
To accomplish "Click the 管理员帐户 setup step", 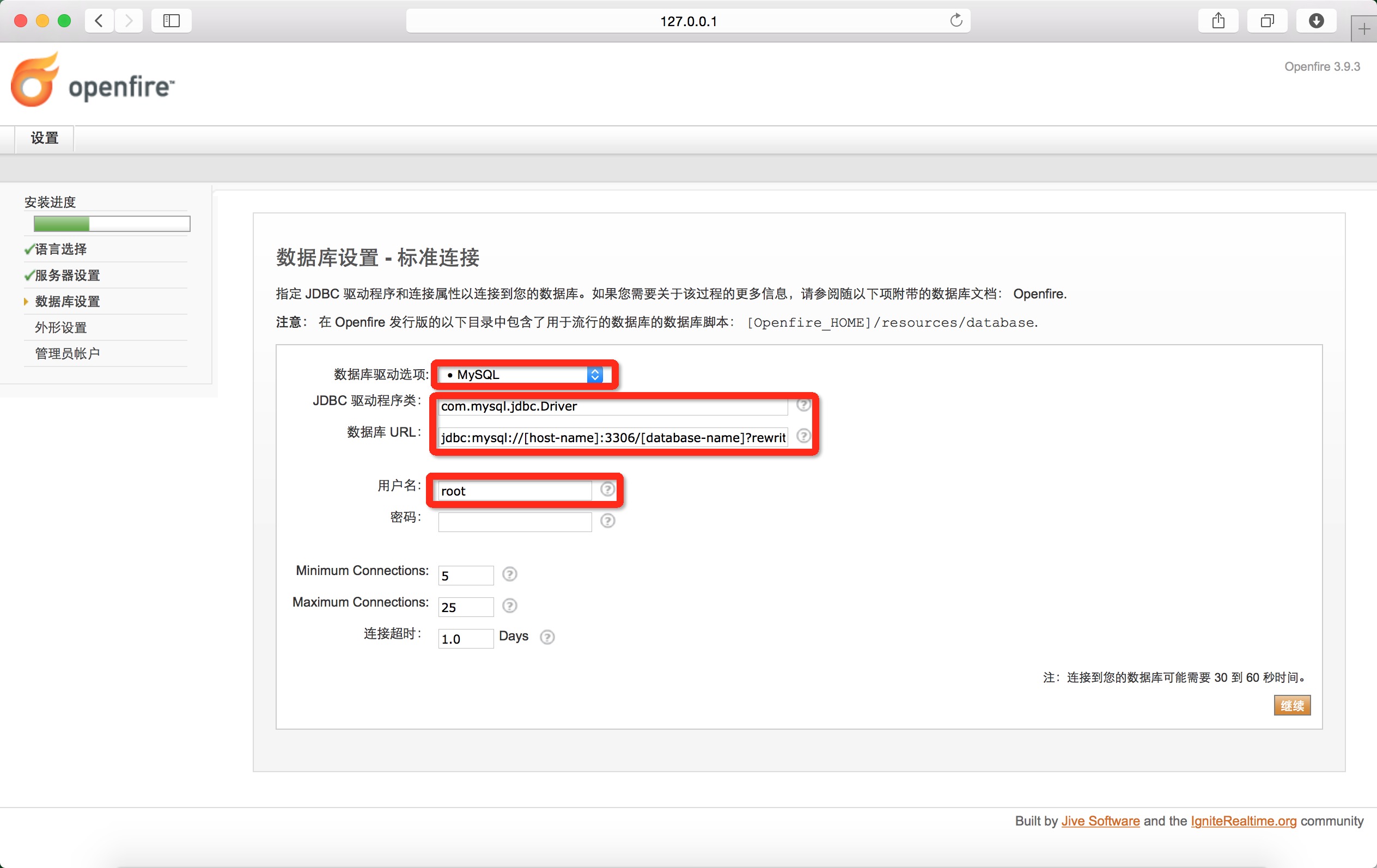I will coord(68,353).
